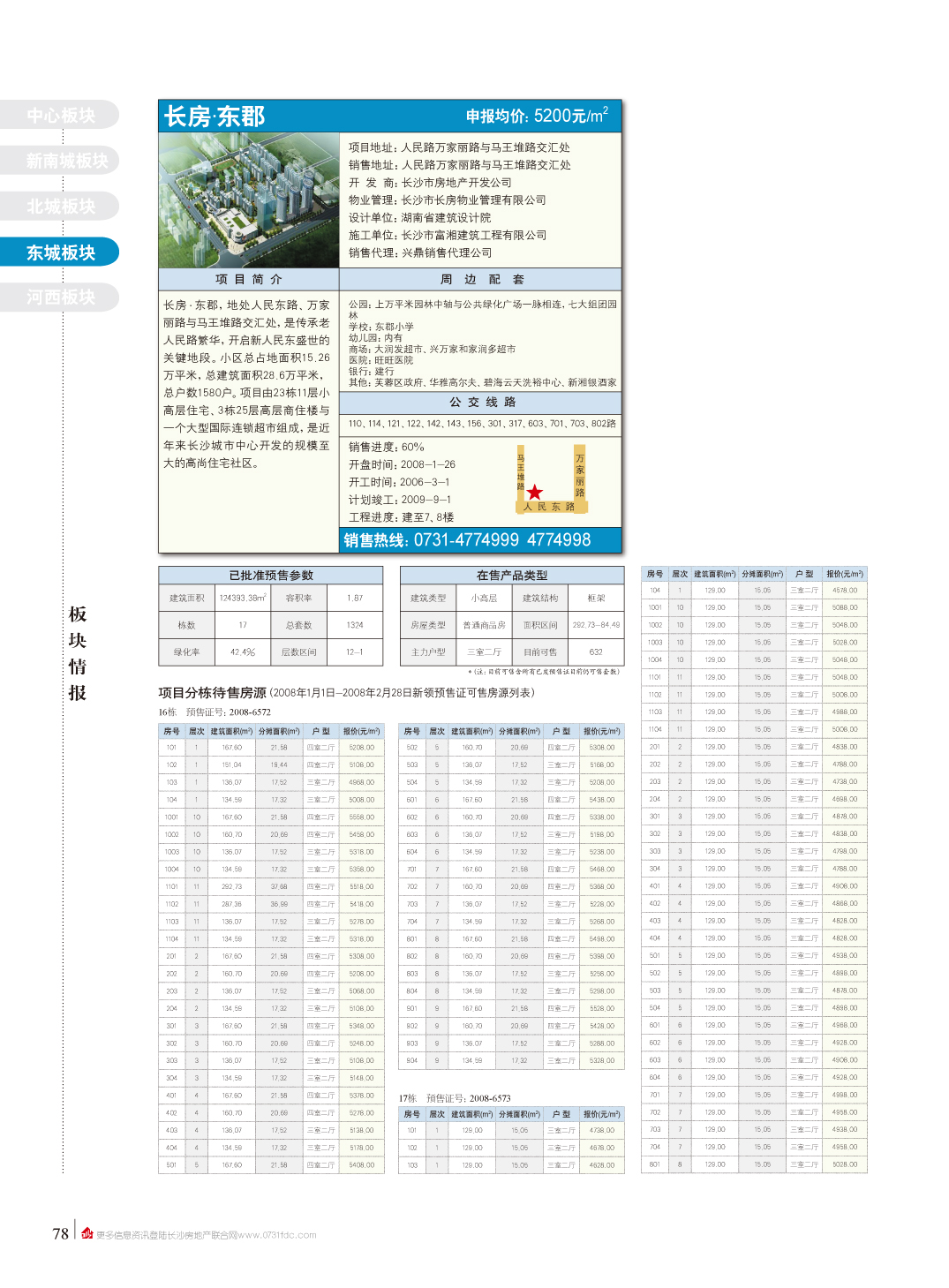Viewport: 949px width, 1288px height.
Task: Click the highlighted 东城板块 tab
Action: 60,252
